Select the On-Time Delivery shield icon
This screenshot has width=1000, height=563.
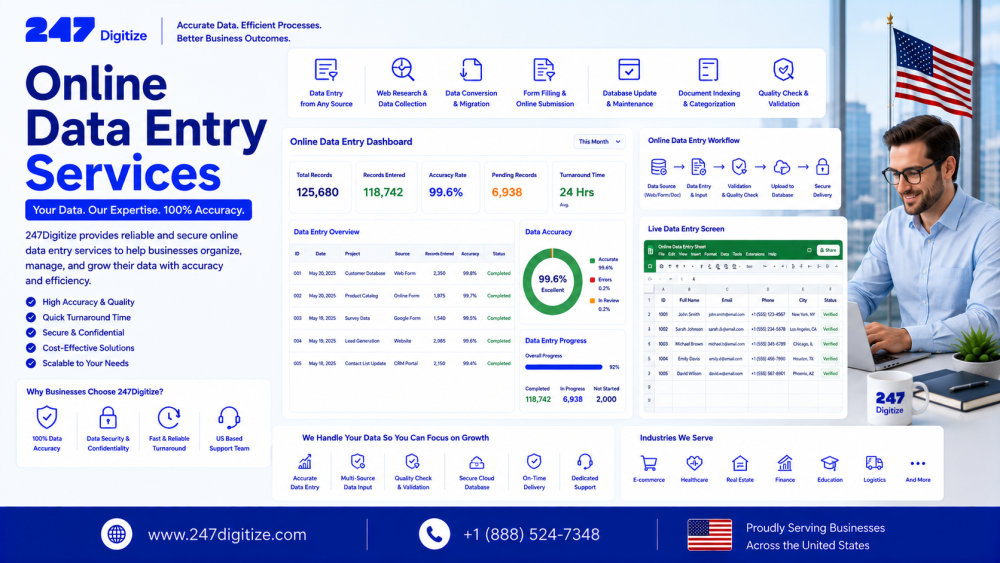click(534, 461)
